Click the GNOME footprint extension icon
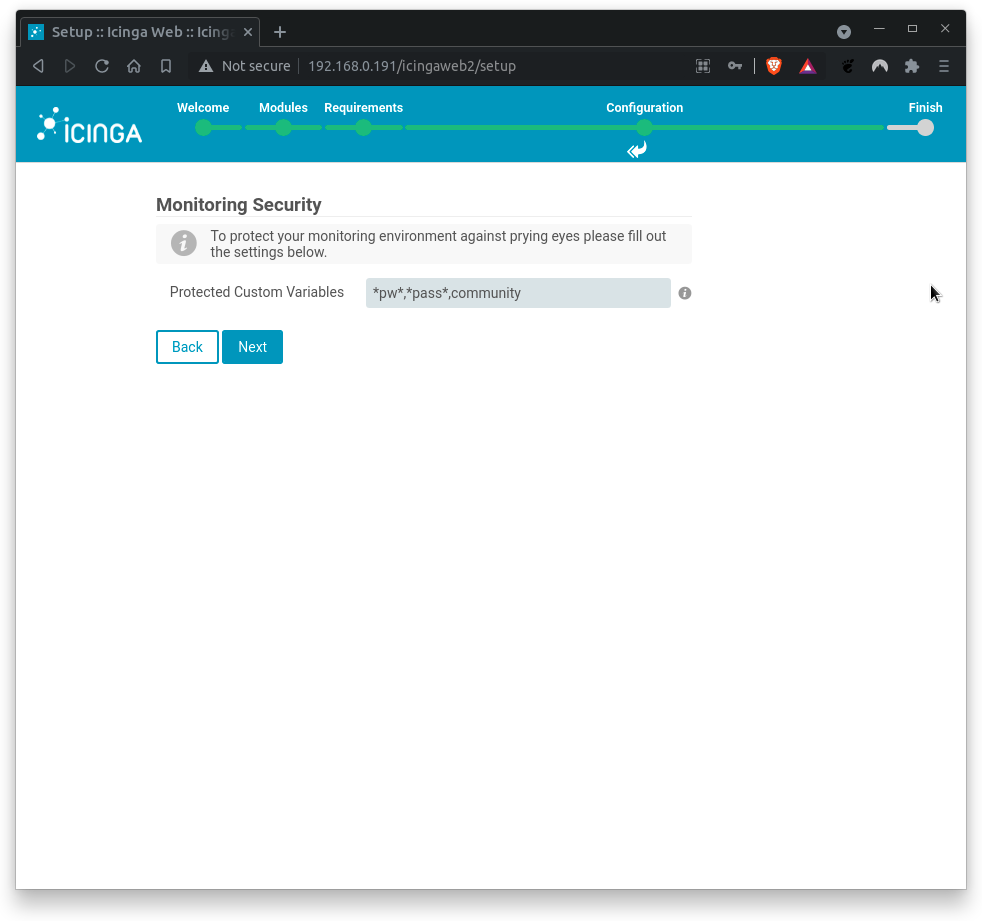 tap(847, 66)
